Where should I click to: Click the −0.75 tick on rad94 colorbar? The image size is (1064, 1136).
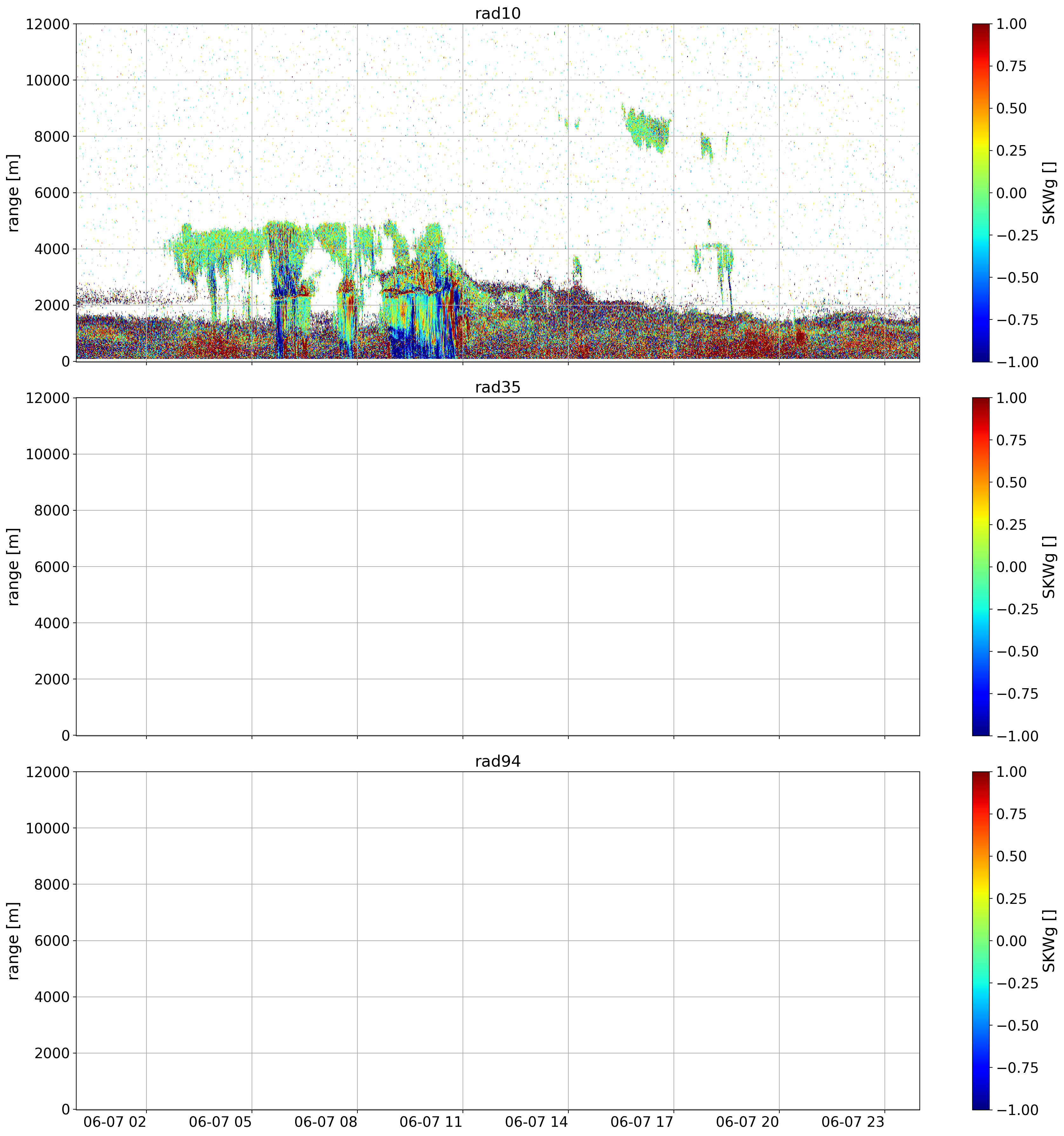[x=1017, y=1068]
